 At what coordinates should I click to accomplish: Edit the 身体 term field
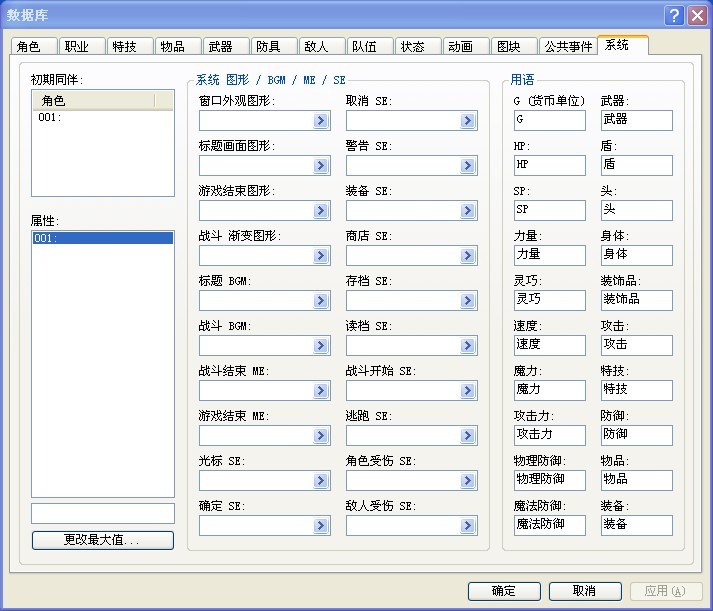coord(637,255)
